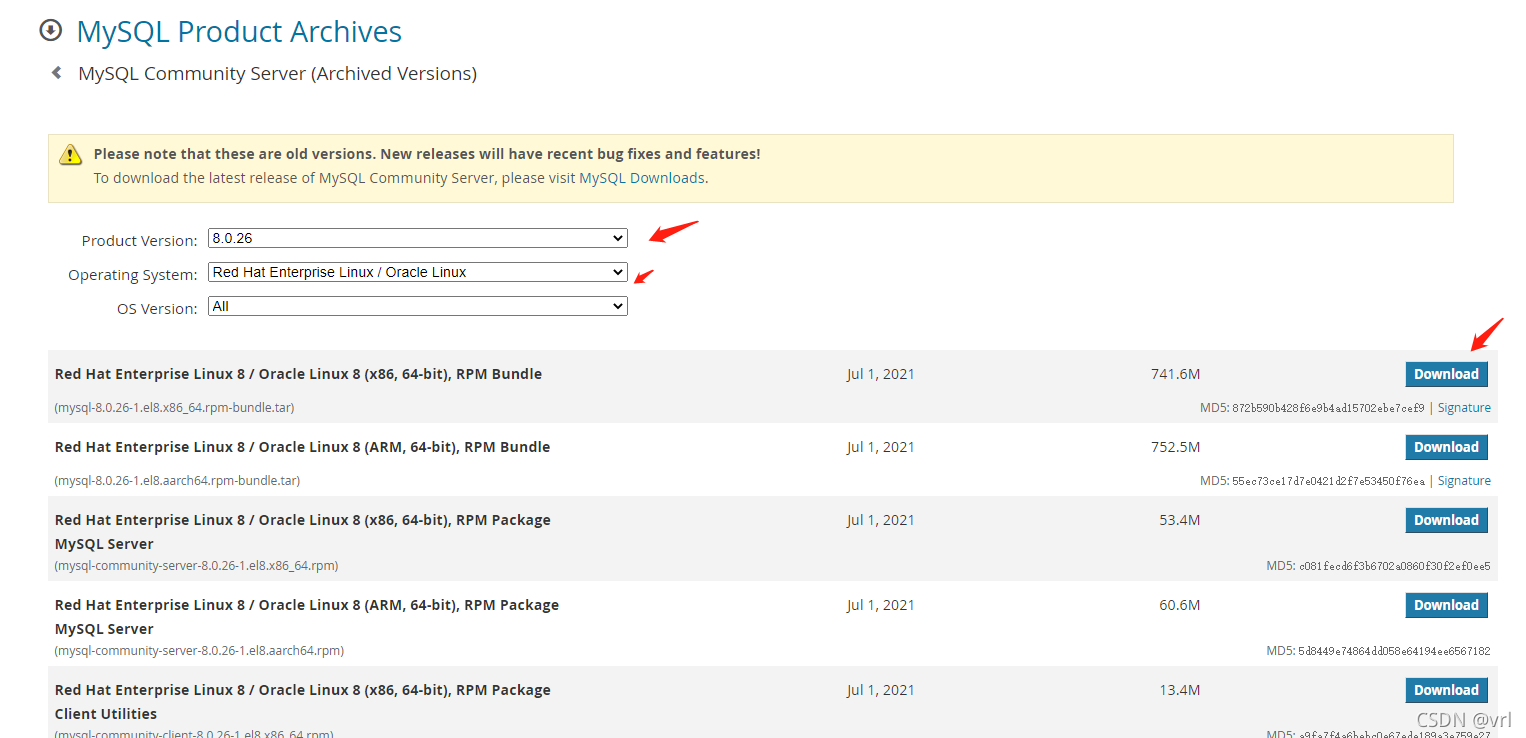This screenshot has height=738, width=1526.
Task: Open the OS Version dropdown showing All
Action: pos(418,306)
